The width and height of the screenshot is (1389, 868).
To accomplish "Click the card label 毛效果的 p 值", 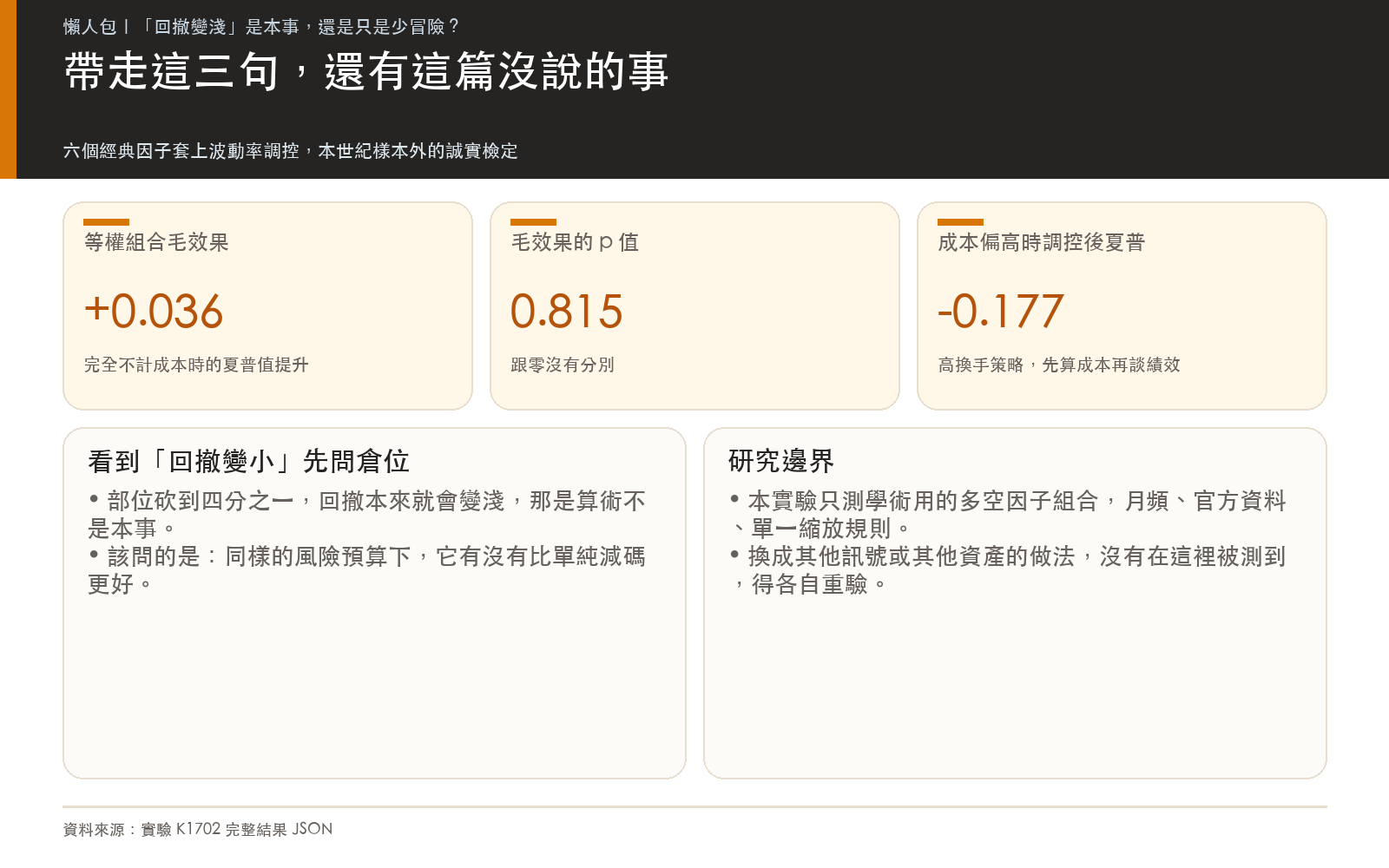I will coord(575,242).
